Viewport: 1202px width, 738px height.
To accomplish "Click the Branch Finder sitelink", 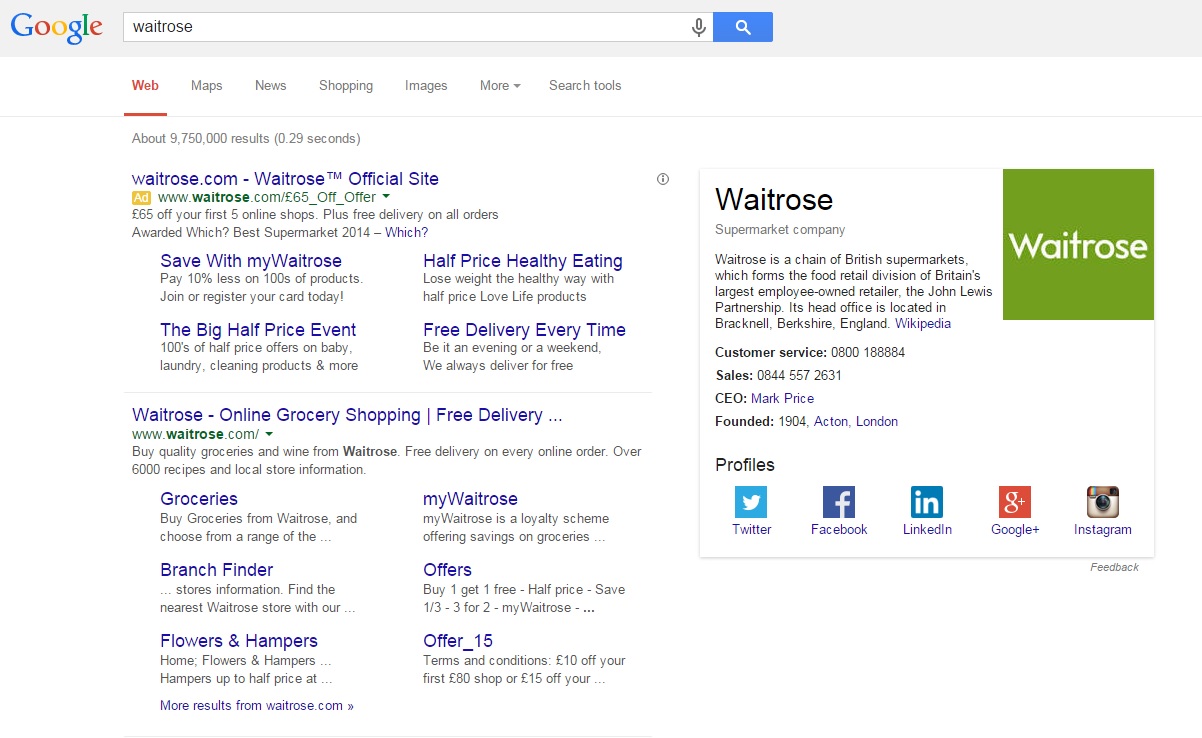I will (x=216, y=569).
